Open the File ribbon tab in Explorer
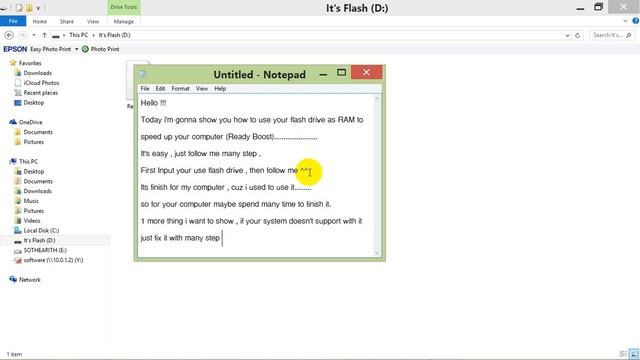 (13, 21)
